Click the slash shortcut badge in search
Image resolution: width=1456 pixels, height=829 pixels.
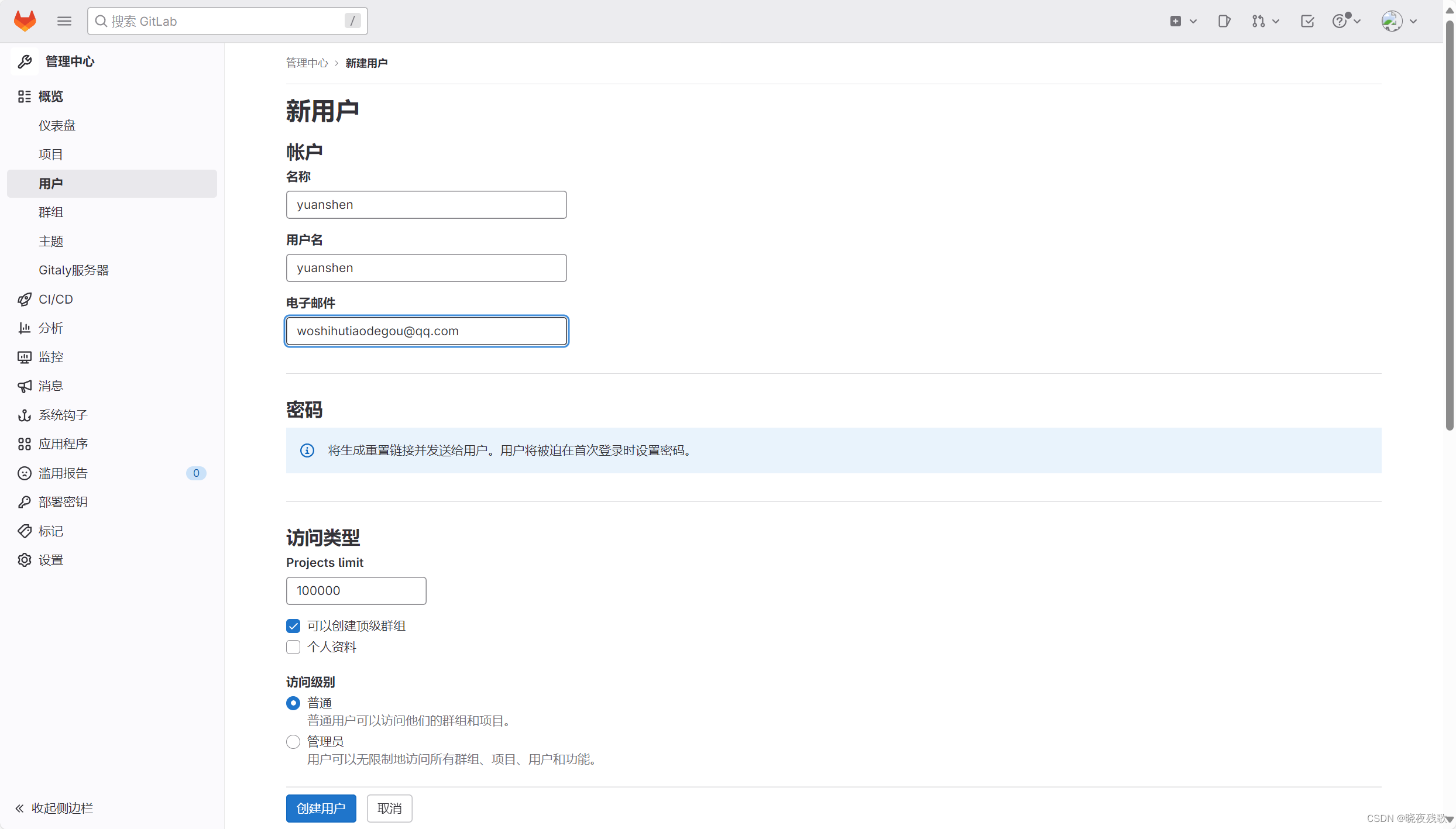(352, 21)
